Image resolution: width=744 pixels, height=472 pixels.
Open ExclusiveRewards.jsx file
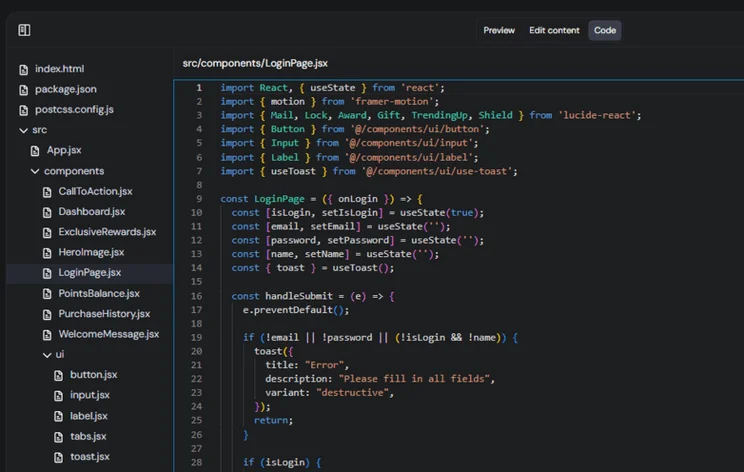point(107,232)
